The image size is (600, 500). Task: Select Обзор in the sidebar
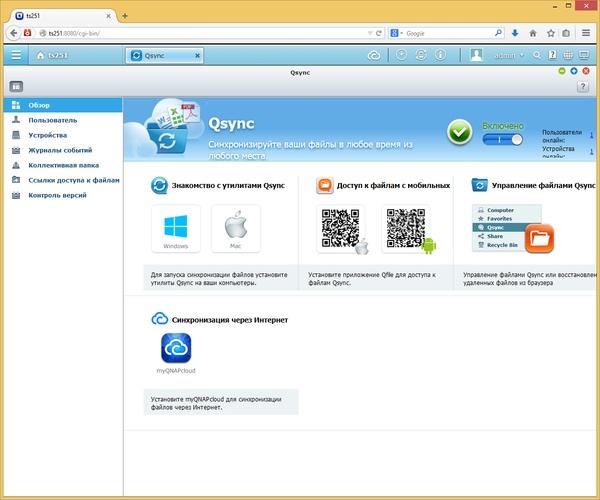[63, 105]
